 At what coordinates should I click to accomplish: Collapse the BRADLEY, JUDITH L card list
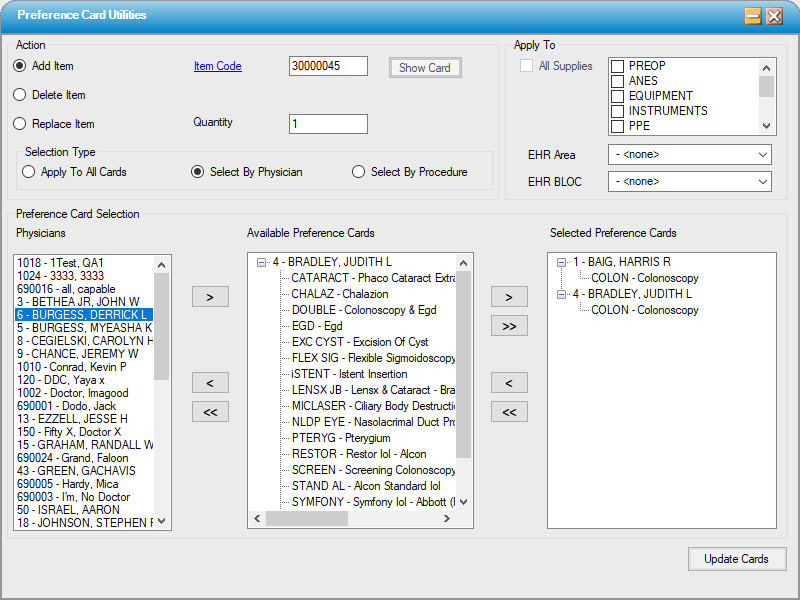coord(259,261)
